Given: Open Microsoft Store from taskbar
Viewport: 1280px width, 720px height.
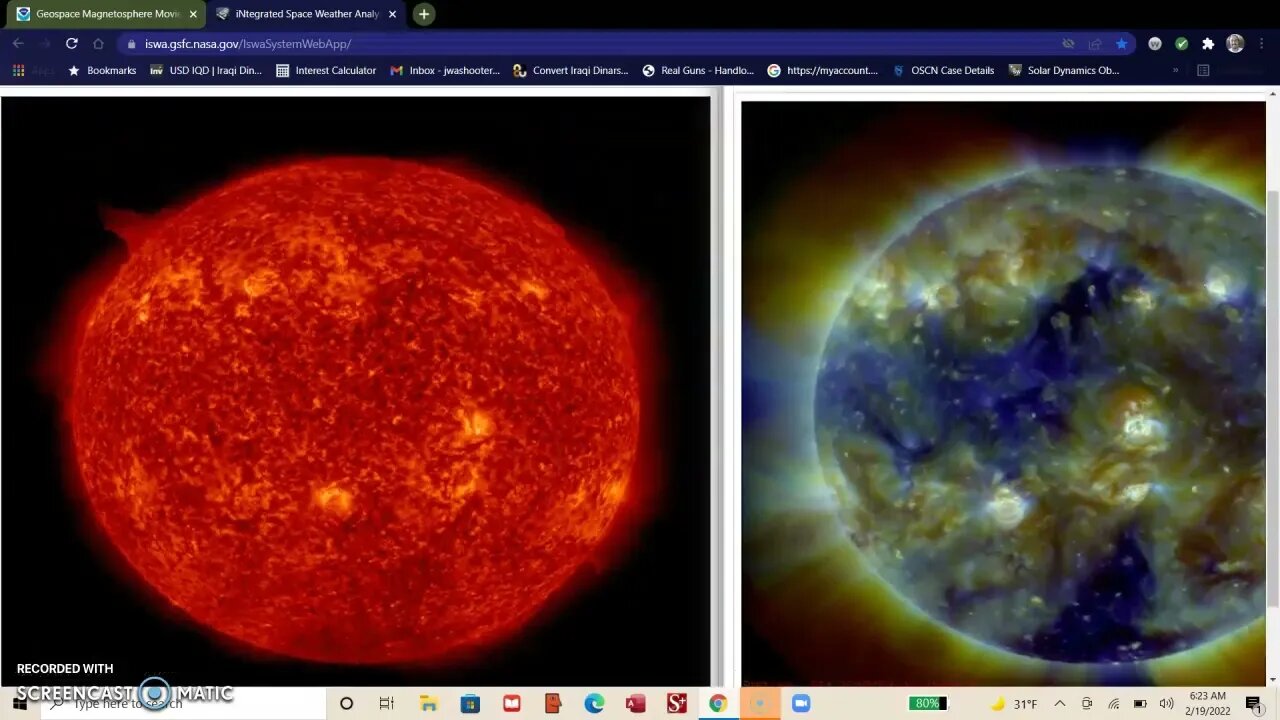Looking at the screenshot, I should 470,704.
